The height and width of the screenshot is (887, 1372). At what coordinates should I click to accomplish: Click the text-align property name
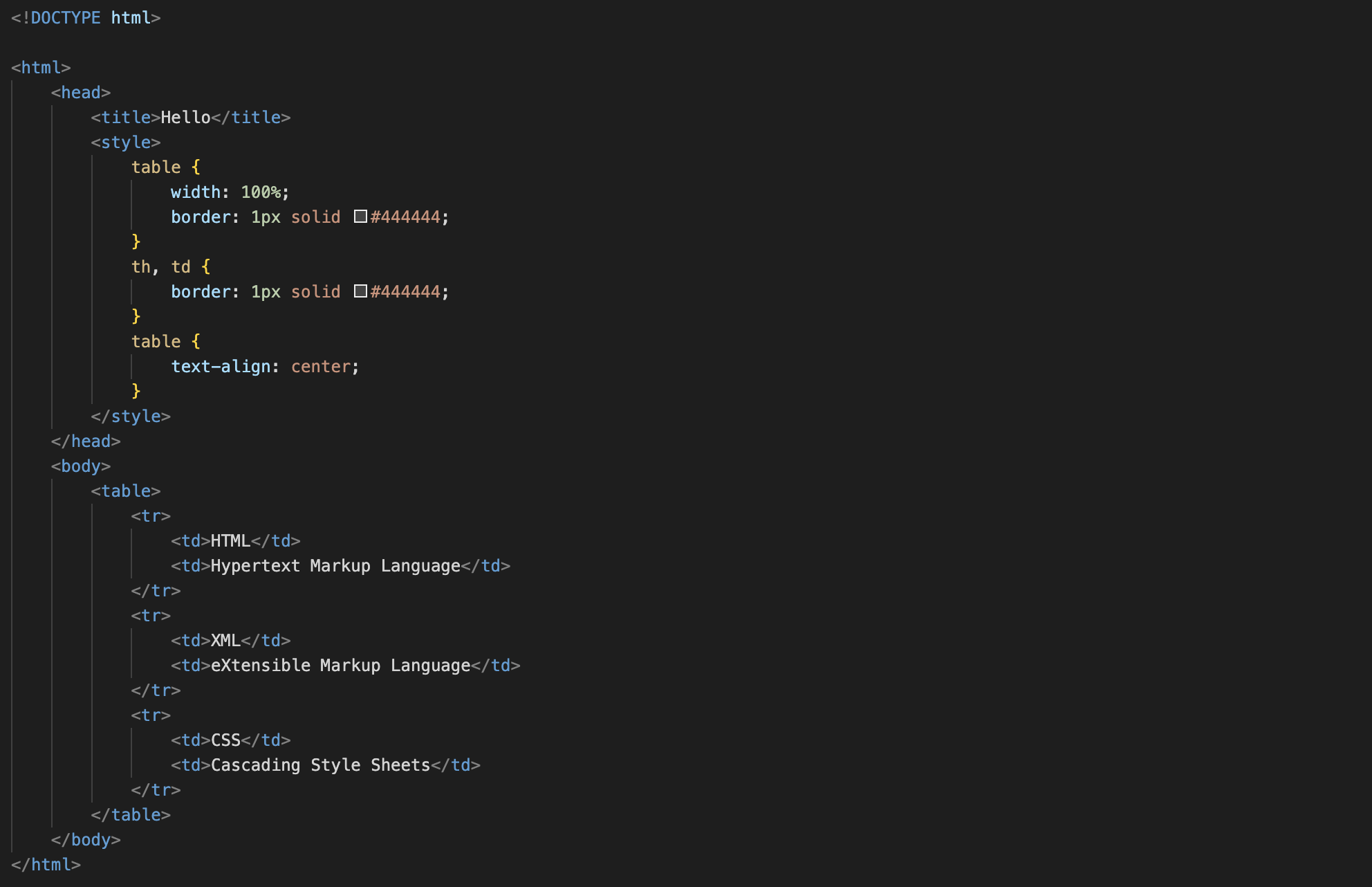click(221, 367)
